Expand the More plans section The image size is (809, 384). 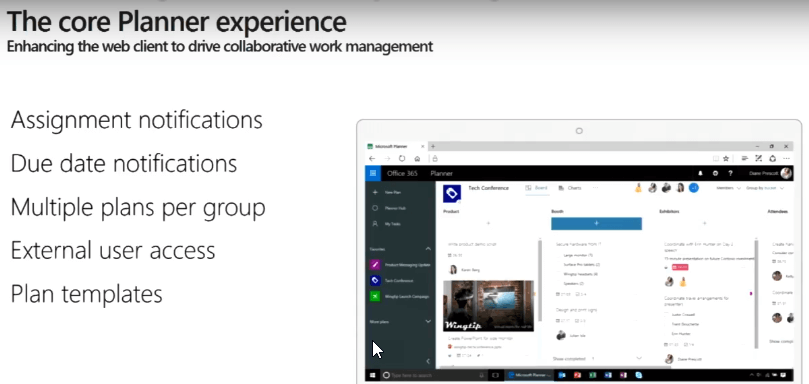point(428,322)
